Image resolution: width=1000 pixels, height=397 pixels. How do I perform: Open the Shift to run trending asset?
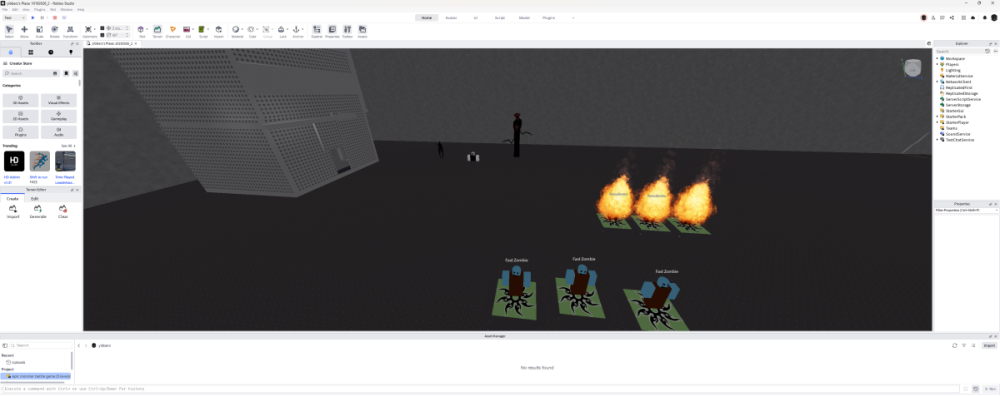pos(40,161)
